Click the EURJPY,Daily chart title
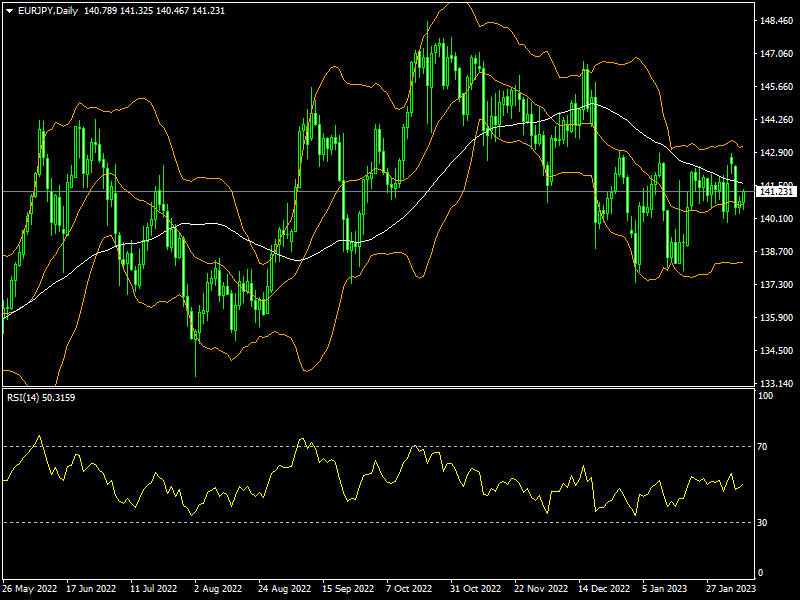This screenshot has height=600, width=800. pos(48,11)
